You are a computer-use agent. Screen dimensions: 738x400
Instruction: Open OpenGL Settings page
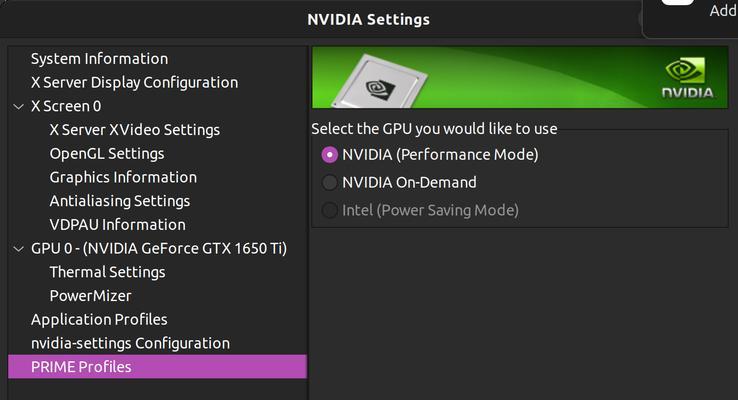(107, 153)
